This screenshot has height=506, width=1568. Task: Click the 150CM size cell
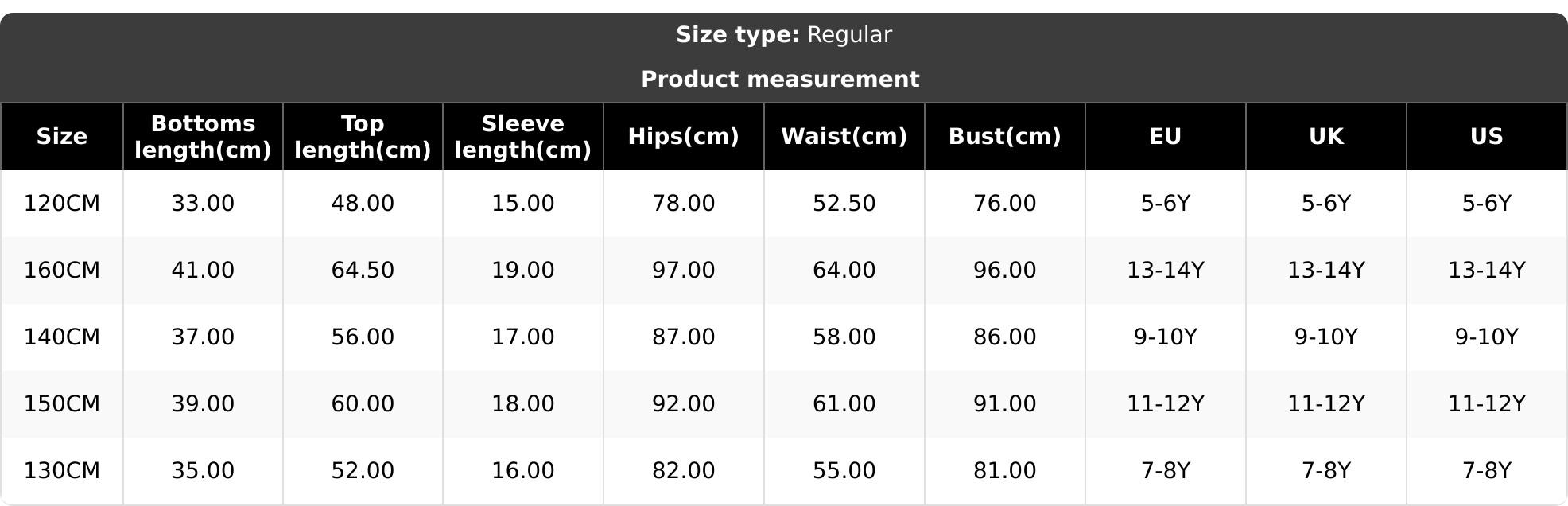coord(62,404)
